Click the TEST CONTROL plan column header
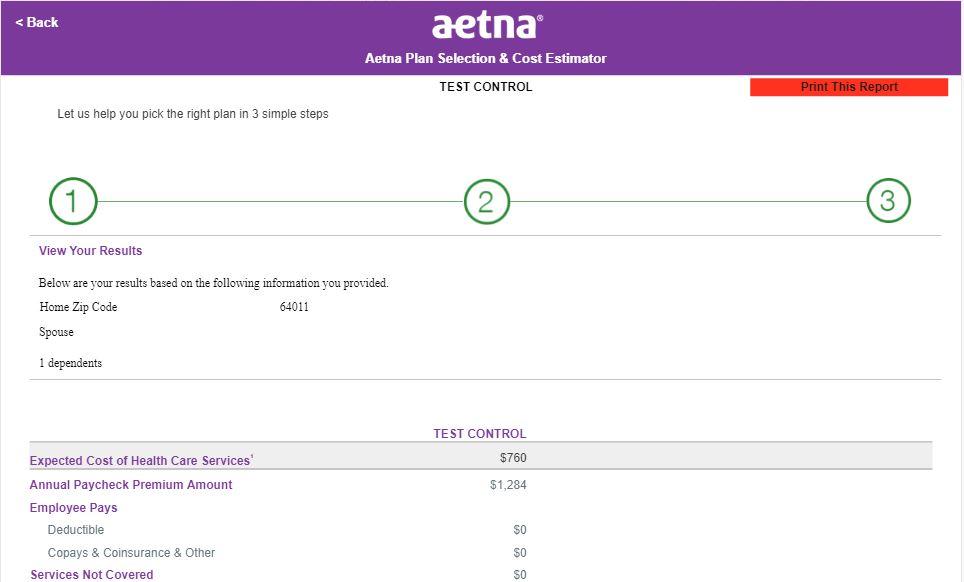This screenshot has width=964, height=582. pos(479,434)
